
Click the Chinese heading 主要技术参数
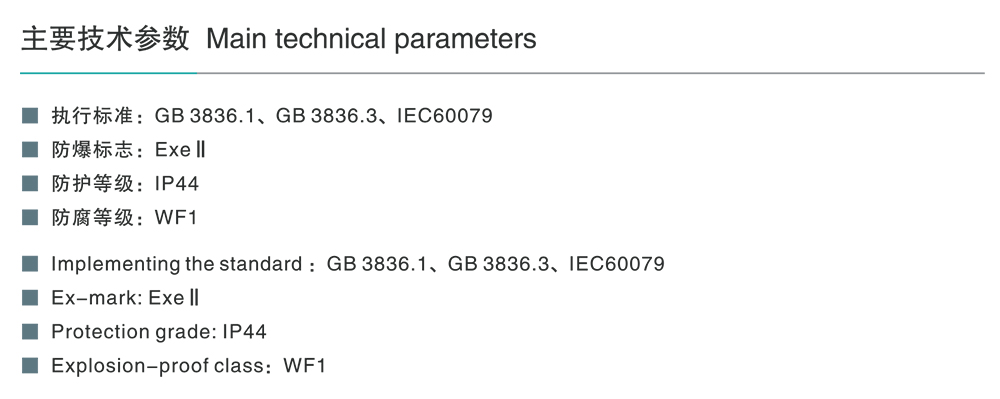click(105, 39)
